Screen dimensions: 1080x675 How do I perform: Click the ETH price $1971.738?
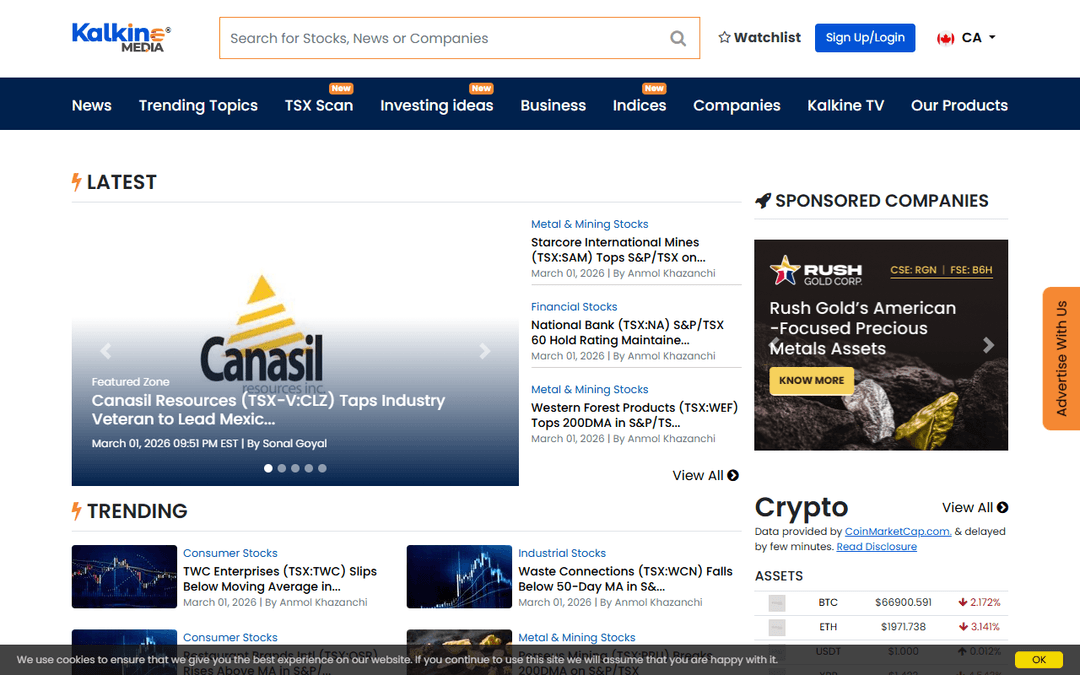coord(903,627)
